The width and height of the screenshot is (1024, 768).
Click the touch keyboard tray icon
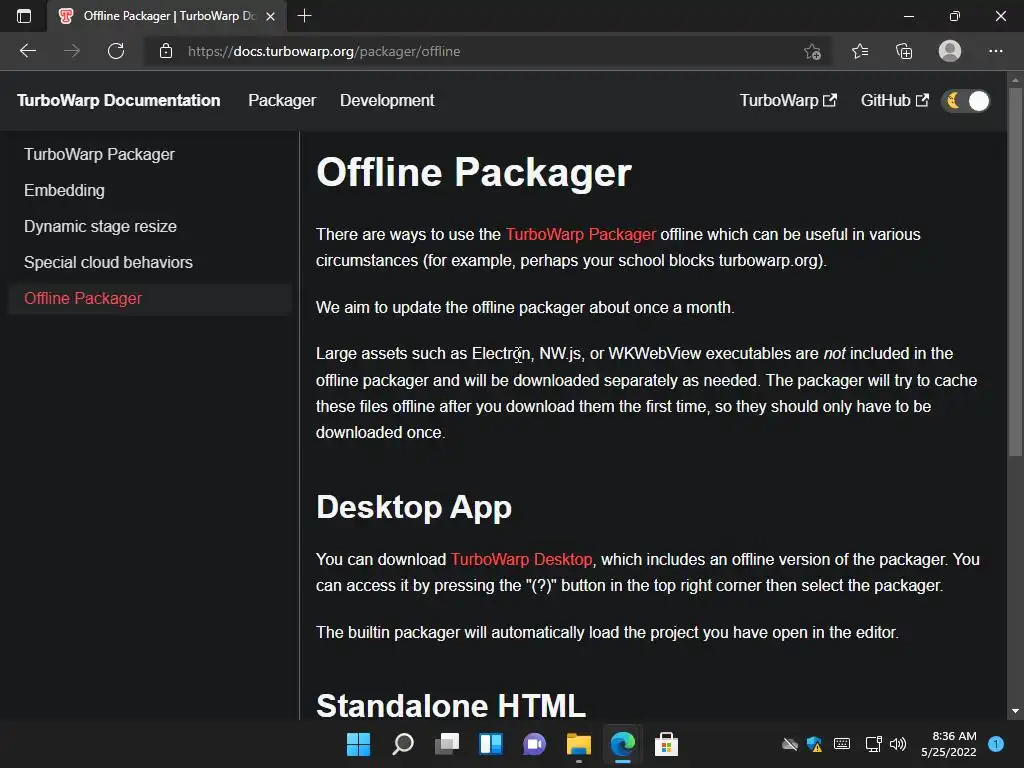(x=842, y=744)
